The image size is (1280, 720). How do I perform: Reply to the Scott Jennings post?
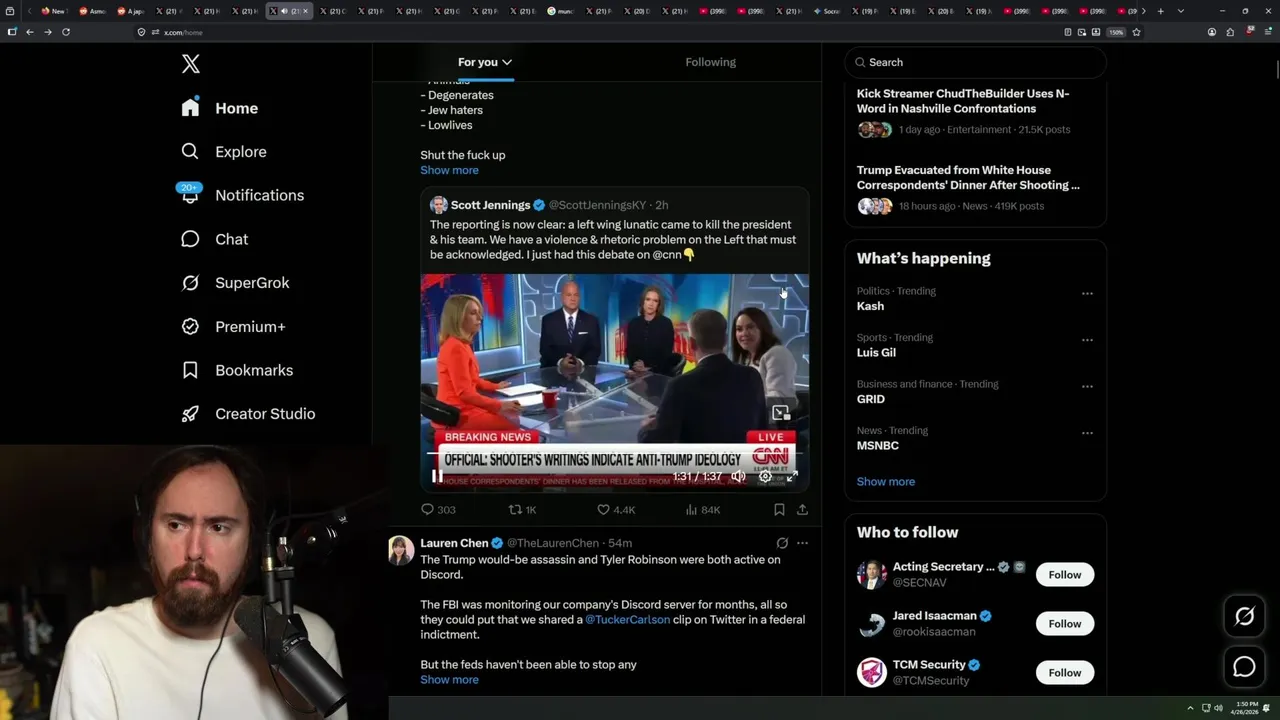[438, 510]
